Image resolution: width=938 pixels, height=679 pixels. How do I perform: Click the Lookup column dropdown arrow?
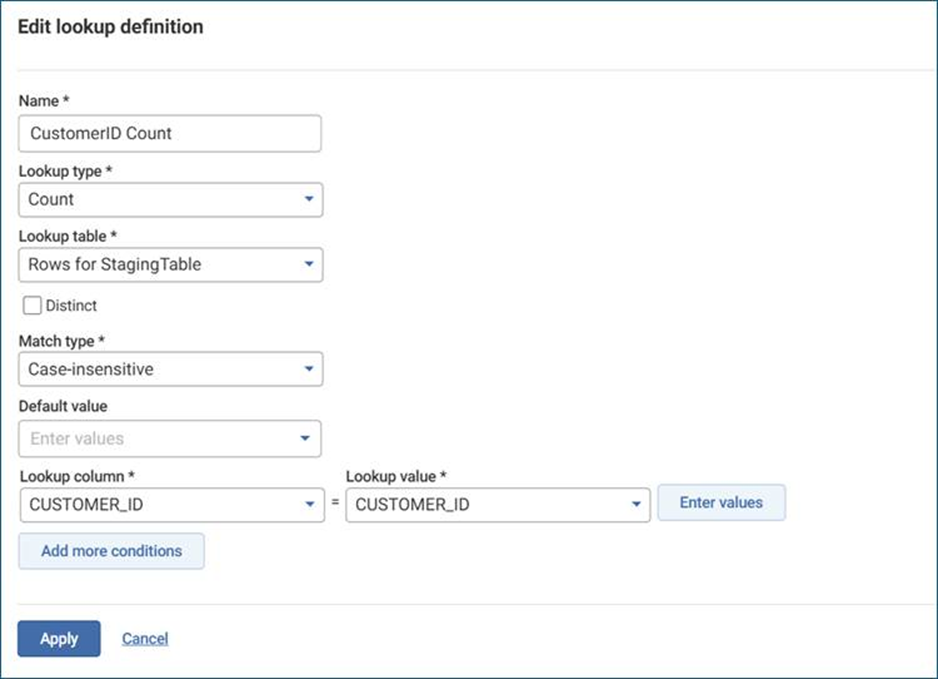click(309, 505)
